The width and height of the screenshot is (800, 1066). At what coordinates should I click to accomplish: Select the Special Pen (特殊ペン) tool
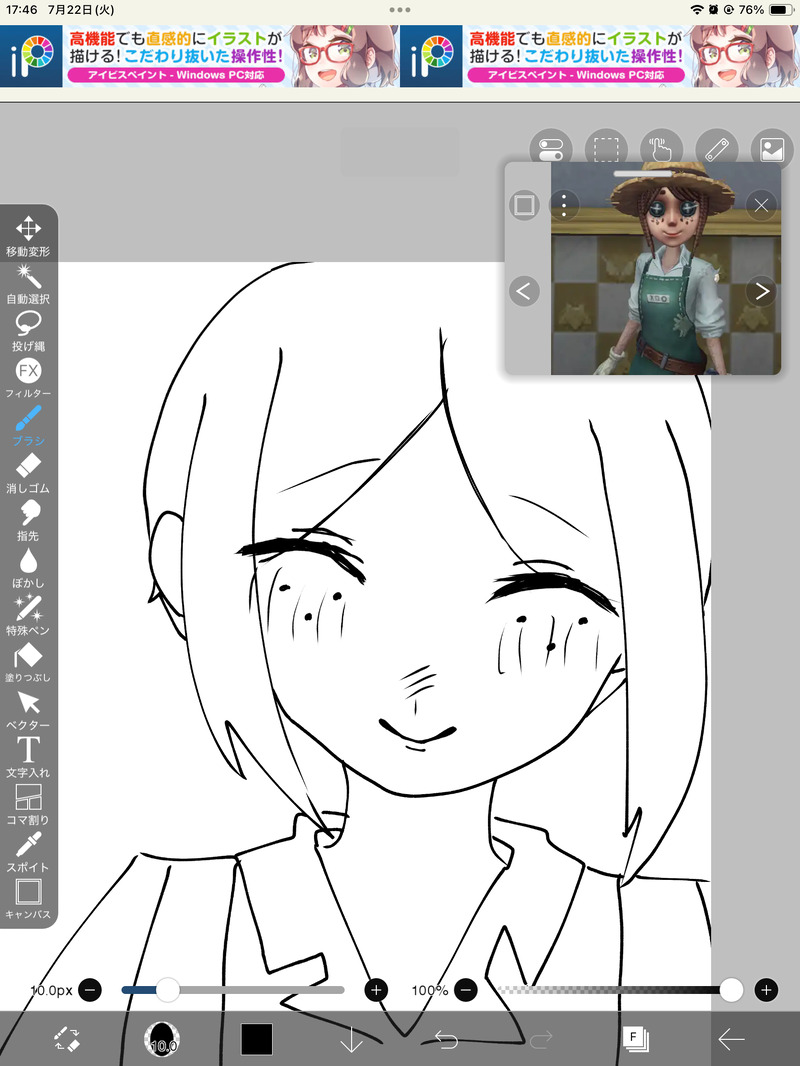(x=28, y=615)
